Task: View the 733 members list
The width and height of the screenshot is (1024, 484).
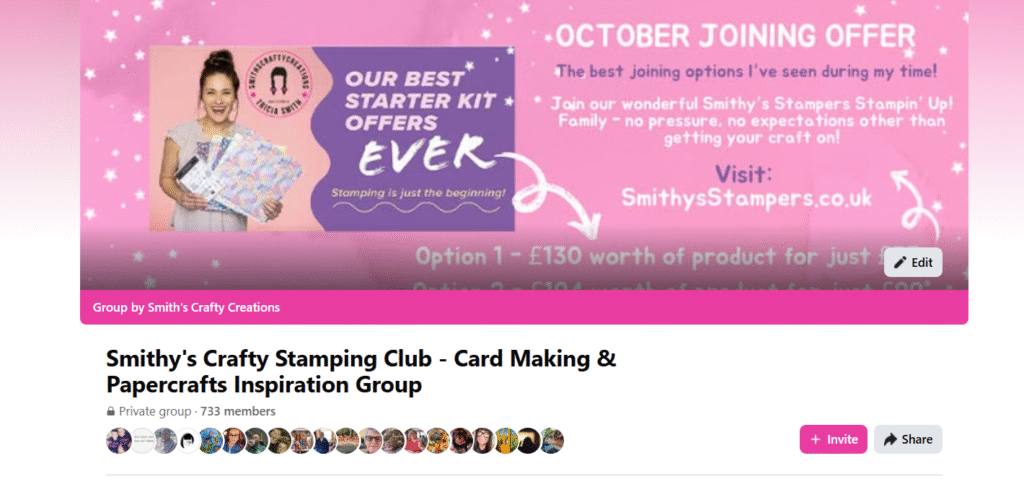Action: [238, 411]
